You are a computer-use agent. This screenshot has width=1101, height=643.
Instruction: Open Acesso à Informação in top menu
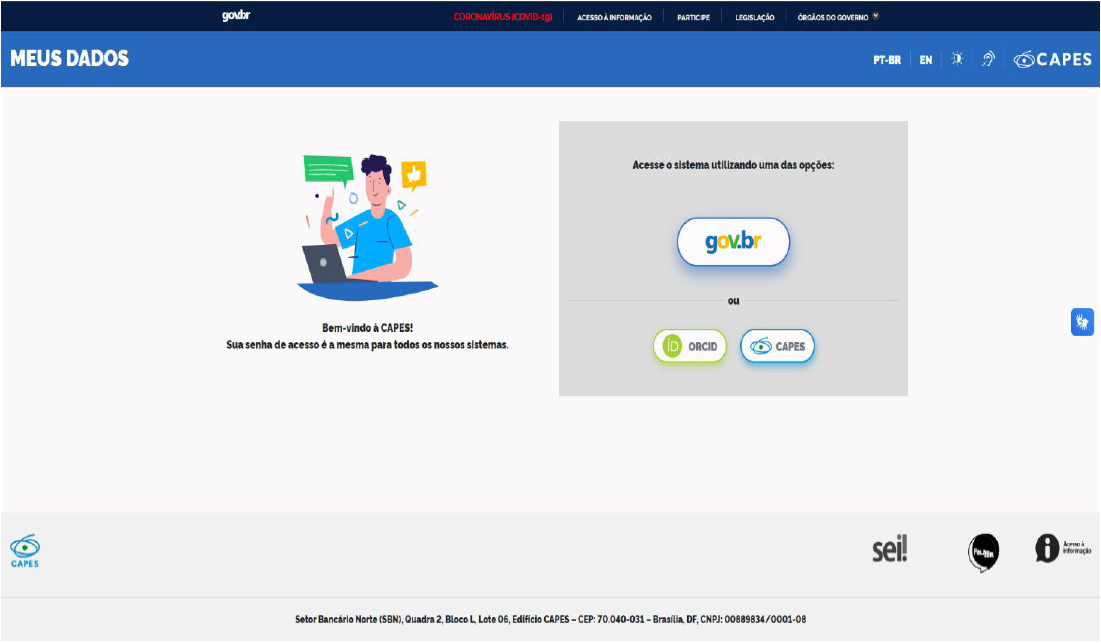614,17
